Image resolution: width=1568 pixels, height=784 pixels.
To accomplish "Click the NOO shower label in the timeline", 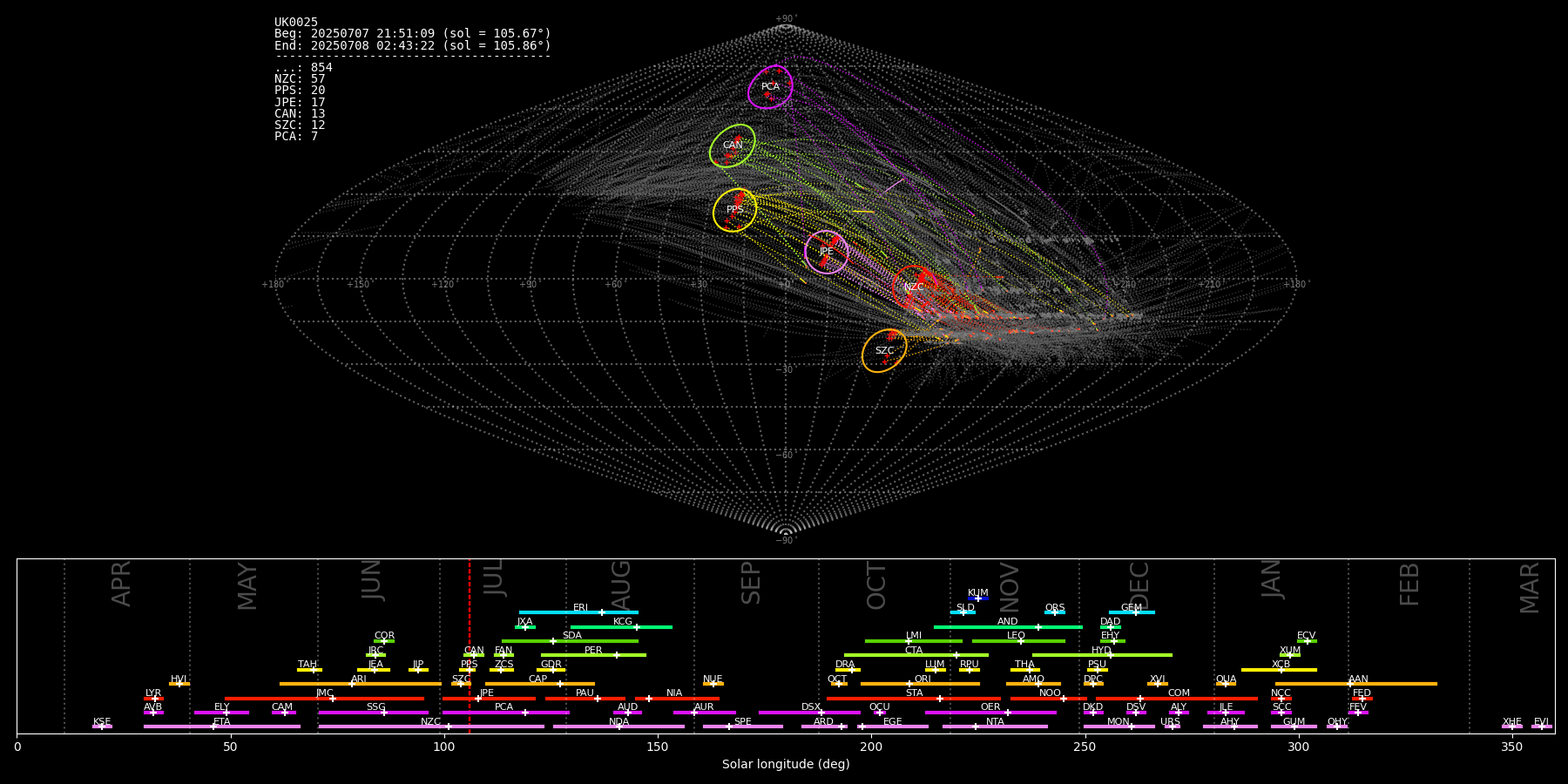I will click(1050, 693).
